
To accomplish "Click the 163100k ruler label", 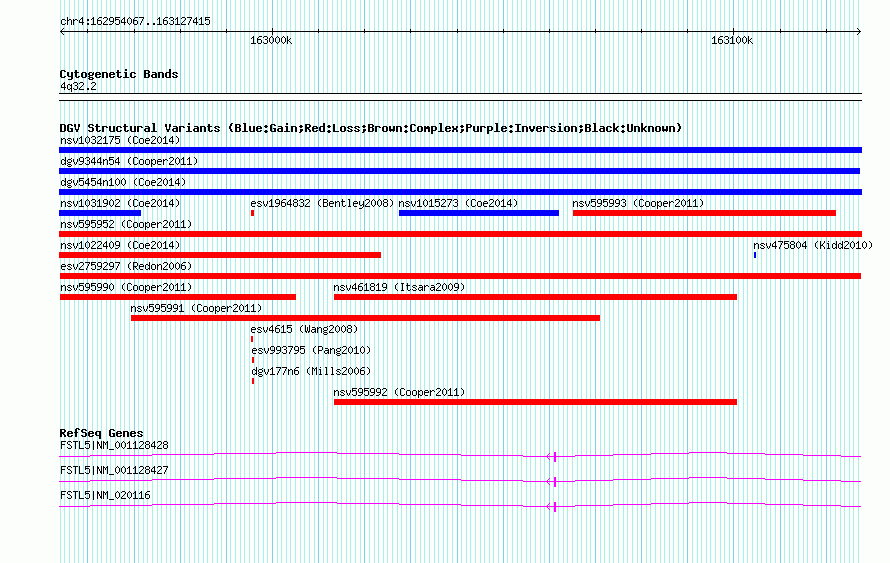I will tap(732, 40).
